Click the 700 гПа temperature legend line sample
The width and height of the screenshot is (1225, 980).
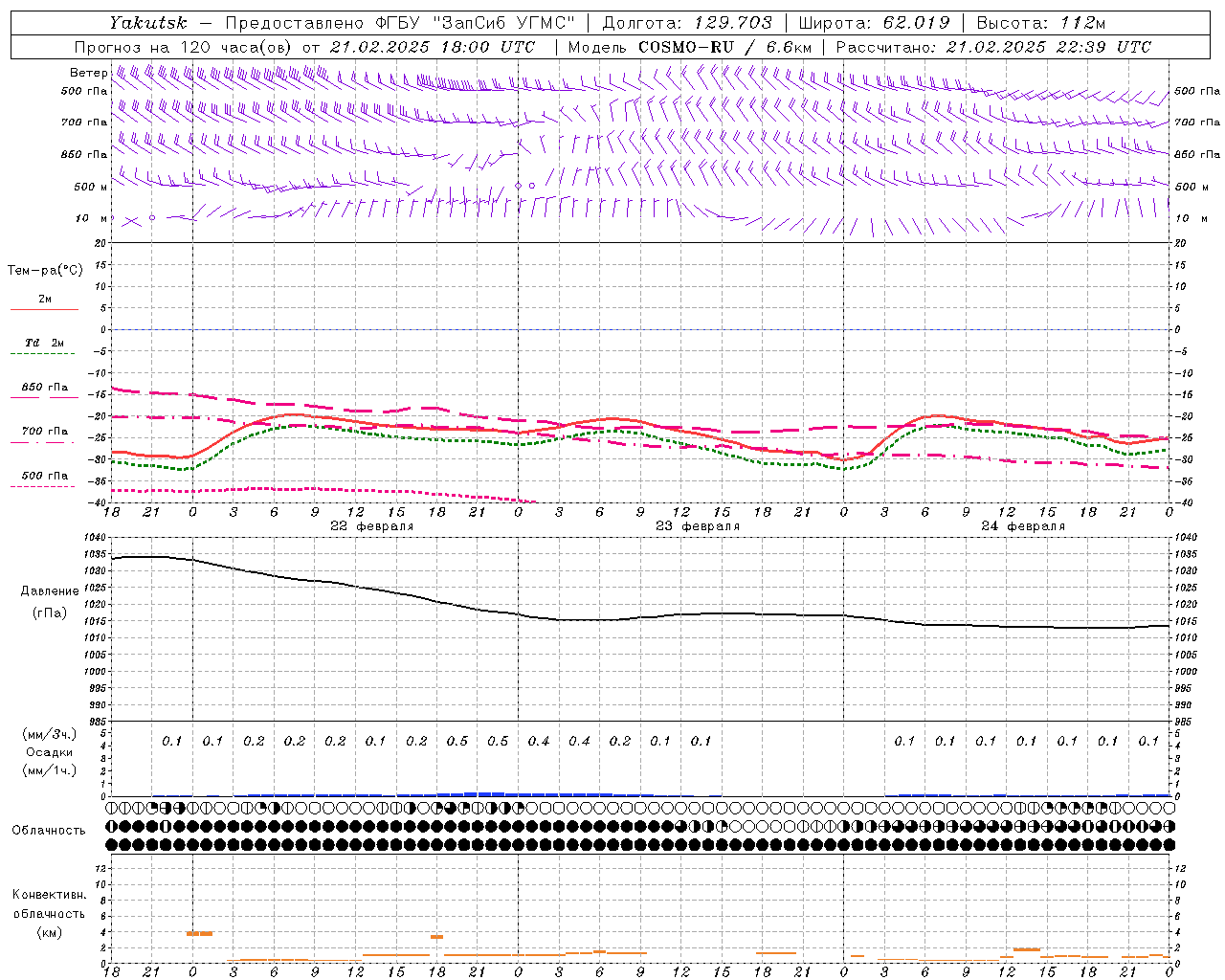pos(44,444)
